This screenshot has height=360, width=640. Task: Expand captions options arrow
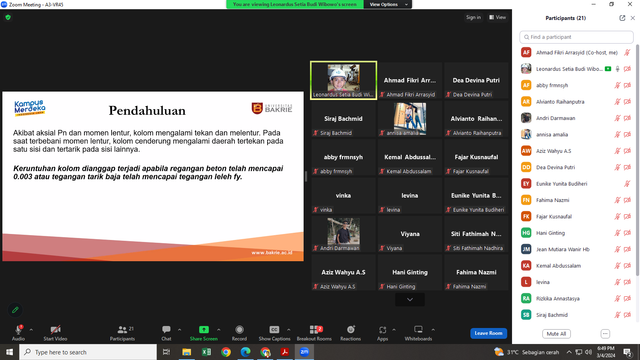(x=289, y=330)
